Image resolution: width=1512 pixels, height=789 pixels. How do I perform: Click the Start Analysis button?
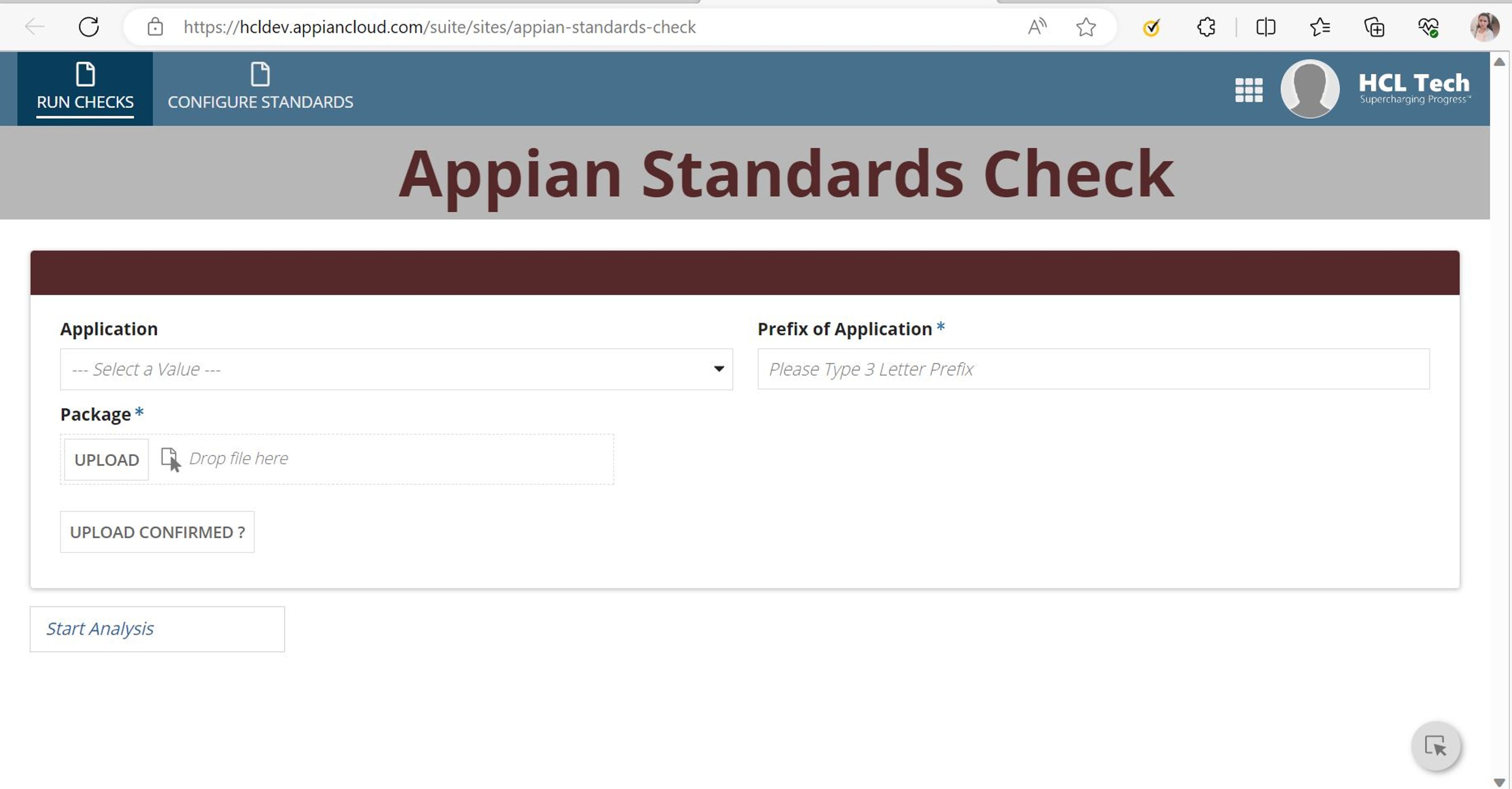[157, 629]
